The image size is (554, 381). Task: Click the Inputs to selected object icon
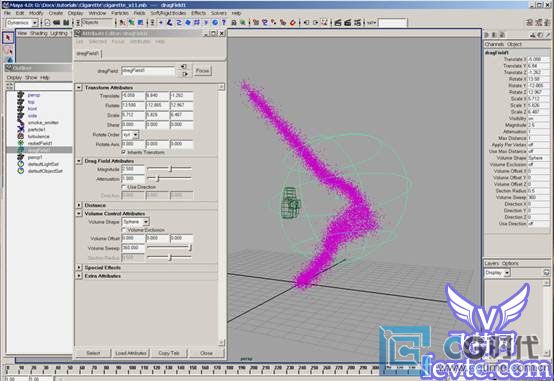point(306,23)
